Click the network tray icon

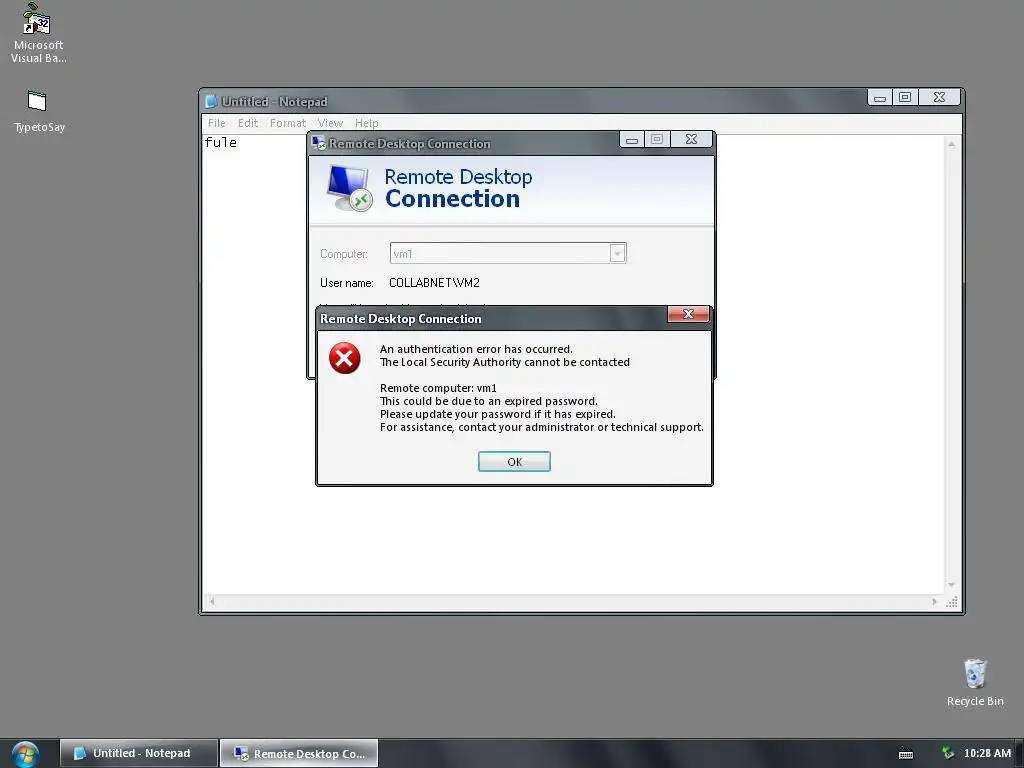coord(948,753)
